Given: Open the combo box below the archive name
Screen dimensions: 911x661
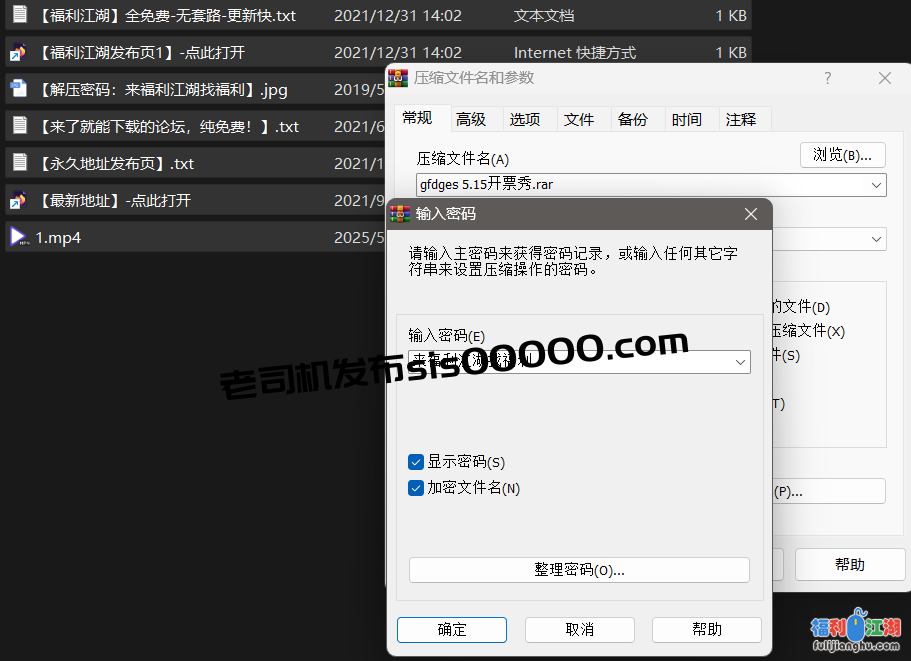Looking at the screenshot, I should point(875,239).
